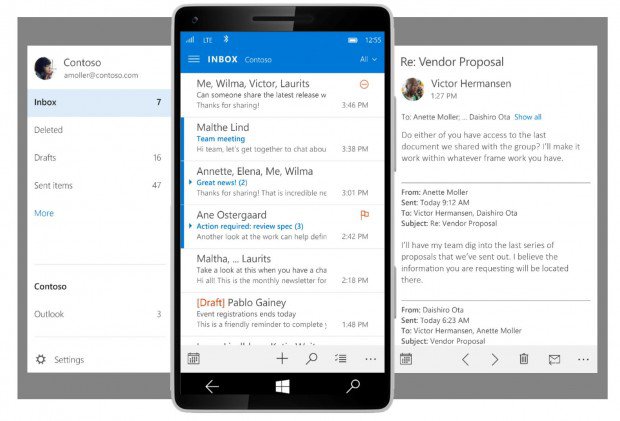Expand the Great news! conversation thread
The height and width of the screenshot is (421, 620).
point(190,183)
